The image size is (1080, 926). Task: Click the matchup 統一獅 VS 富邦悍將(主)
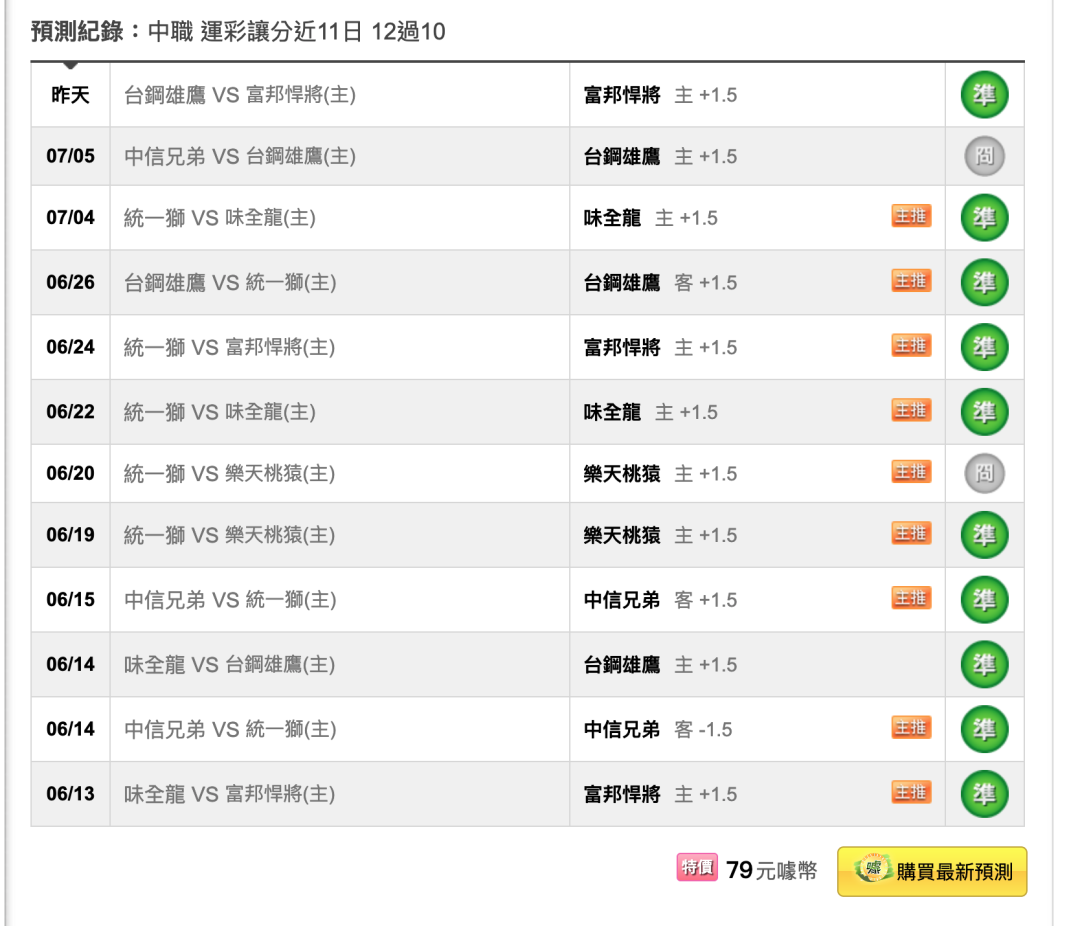[229, 347]
